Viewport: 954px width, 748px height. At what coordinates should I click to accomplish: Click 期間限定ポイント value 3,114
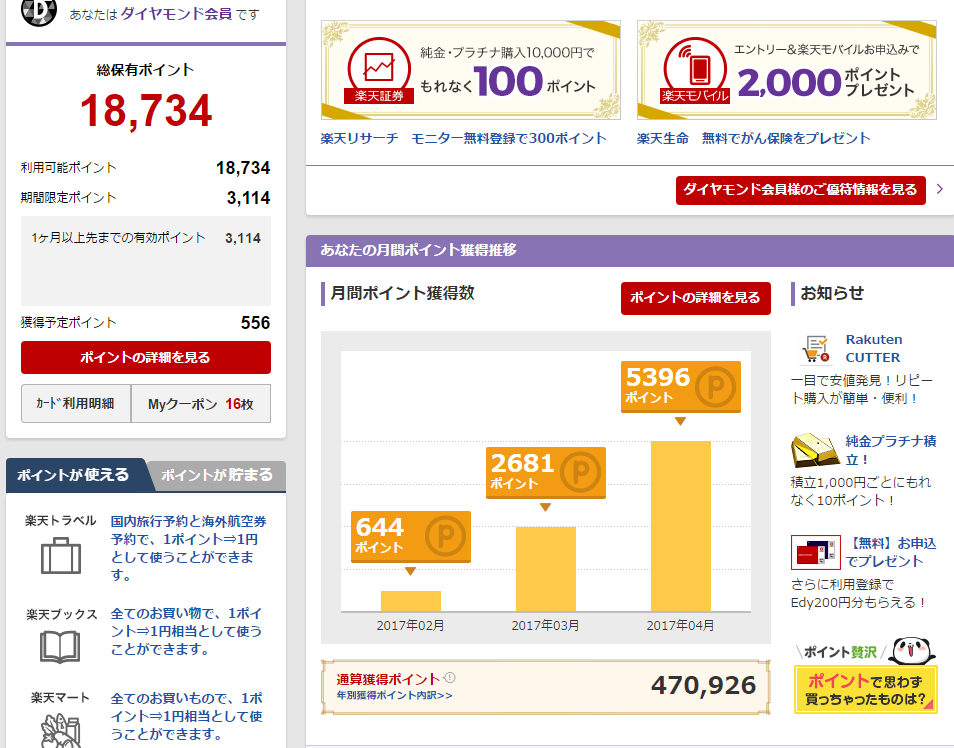tap(248, 198)
